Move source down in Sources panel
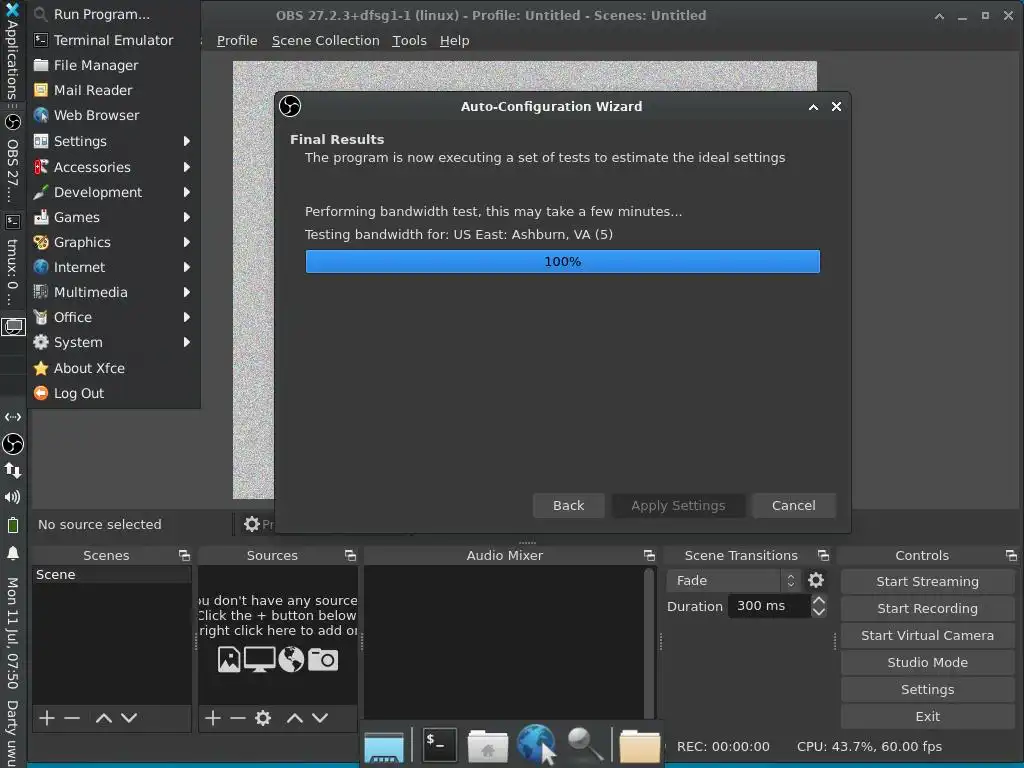Screen dimensions: 1024x768 pos(320,718)
